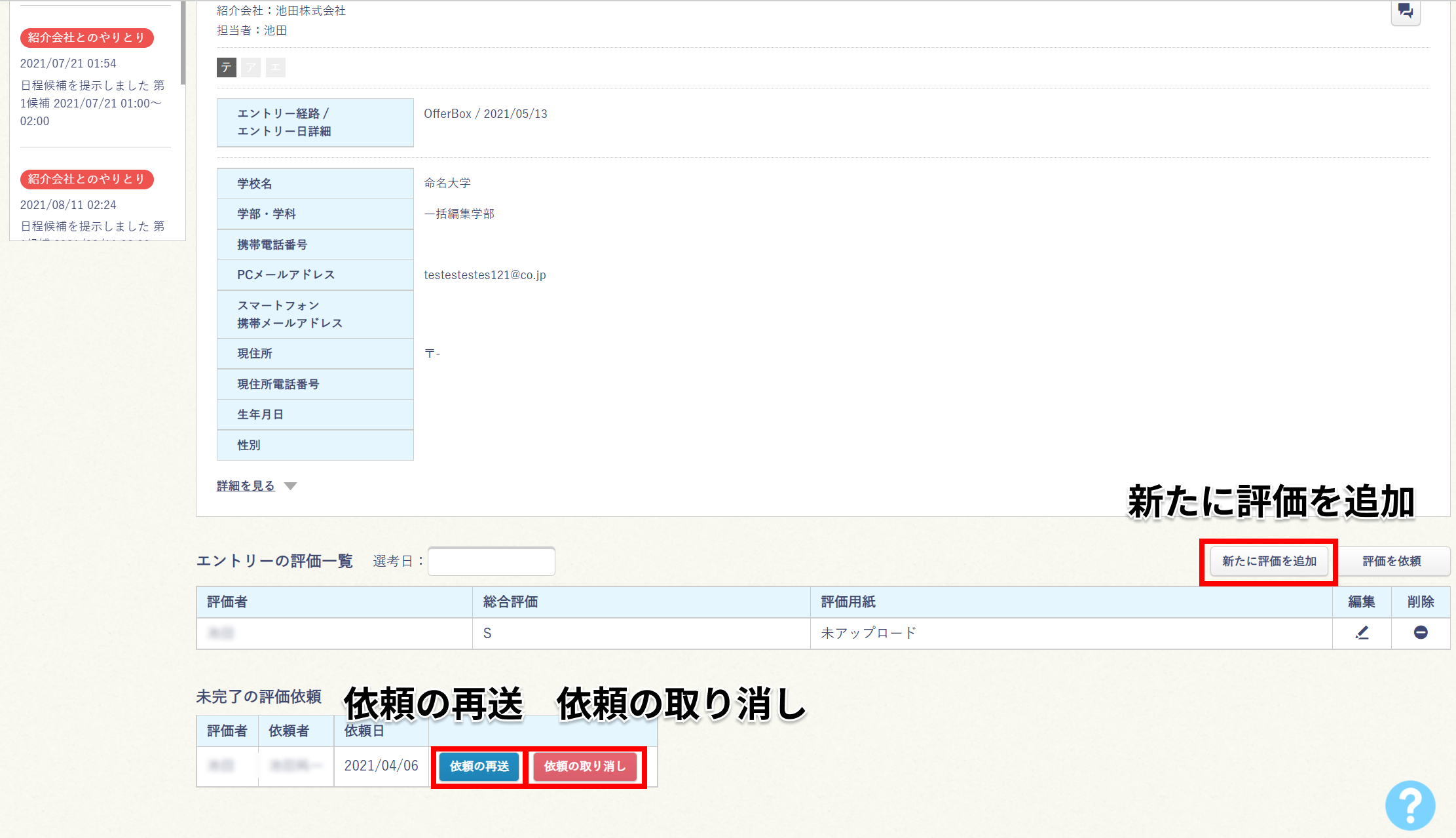
Task: Open the chat messages icon
Action: pyautogui.click(x=1405, y=11)
